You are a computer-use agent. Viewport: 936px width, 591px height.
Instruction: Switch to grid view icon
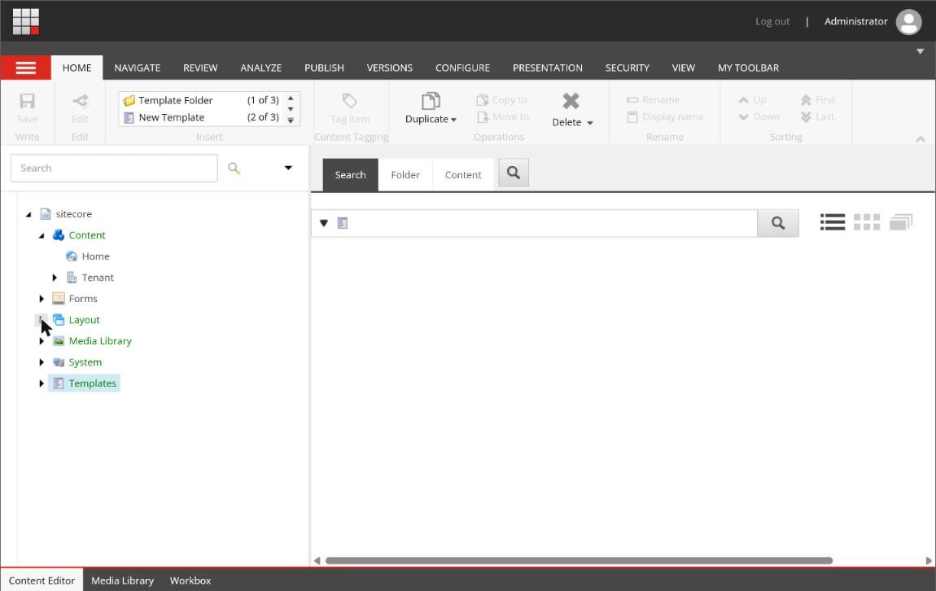pos(867,222)
